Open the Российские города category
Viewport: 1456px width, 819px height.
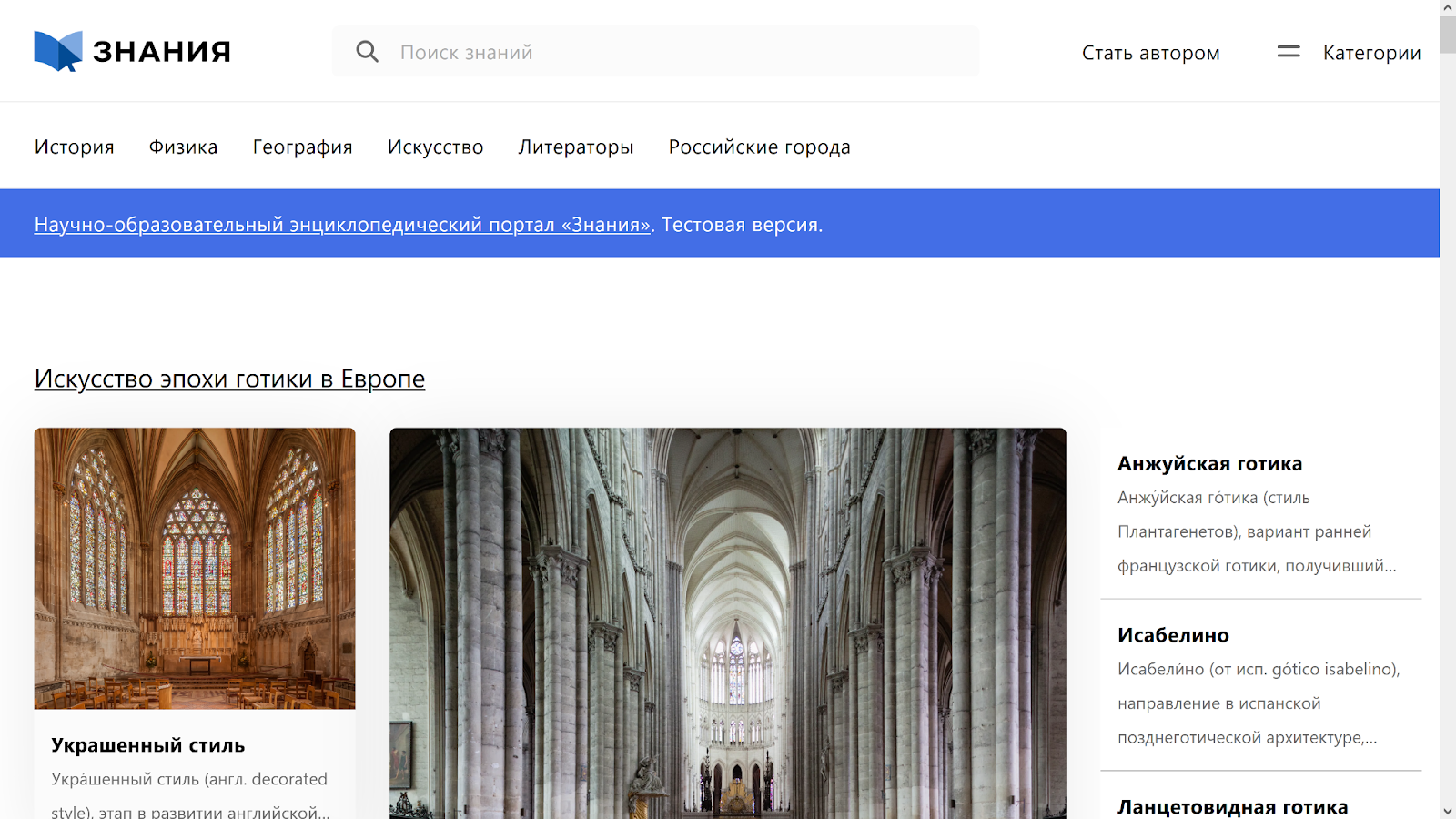(x=759, y=147)
